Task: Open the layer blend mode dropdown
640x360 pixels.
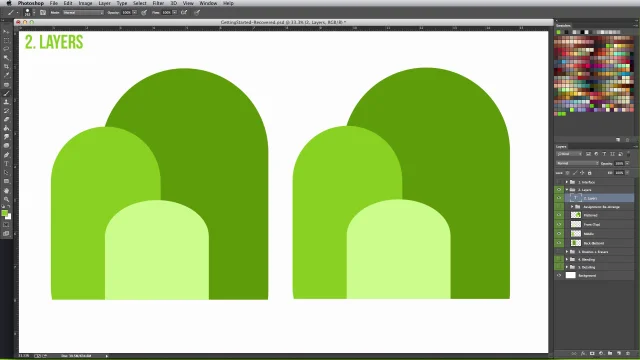Action: [x=577, y=163]
